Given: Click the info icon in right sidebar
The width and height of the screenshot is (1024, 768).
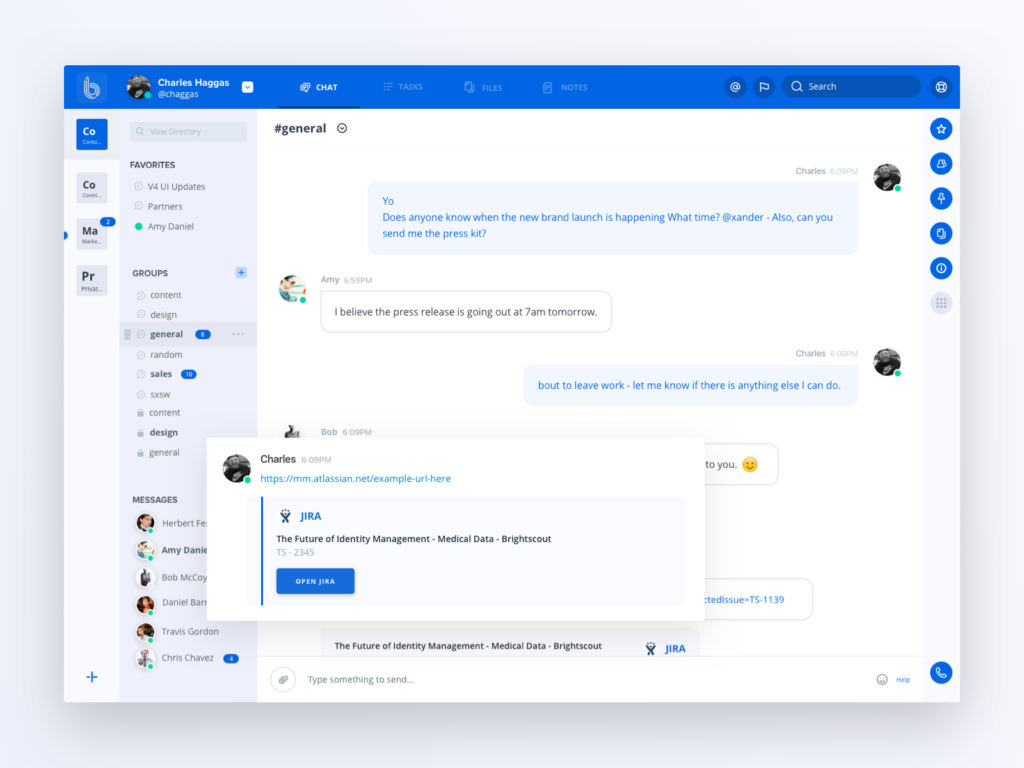Looking at the screenshot, I should 941,268.
